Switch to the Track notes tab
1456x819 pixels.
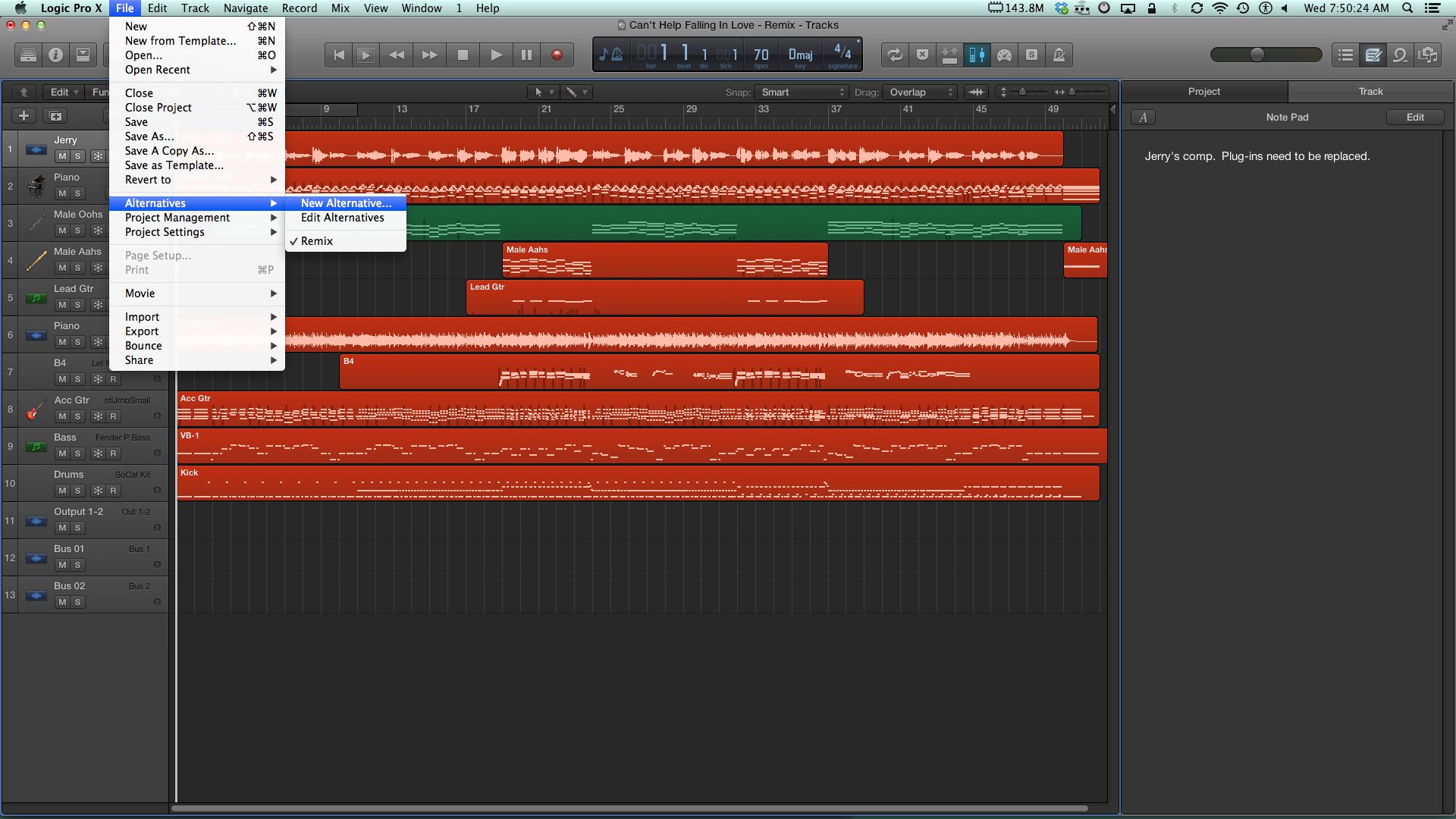1370,92
